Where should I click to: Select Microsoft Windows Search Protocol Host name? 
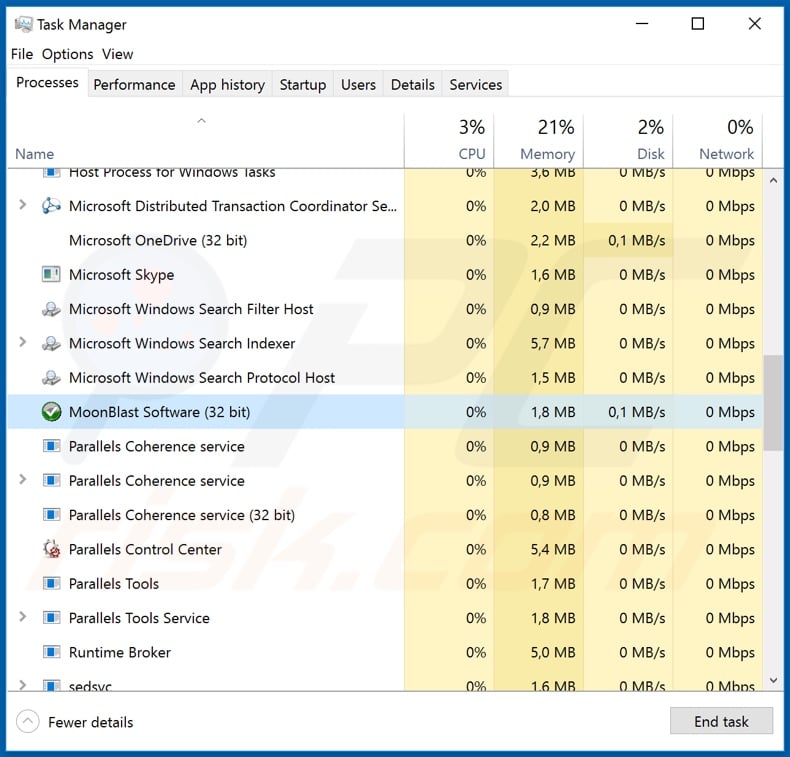click(x=202, y=377)
